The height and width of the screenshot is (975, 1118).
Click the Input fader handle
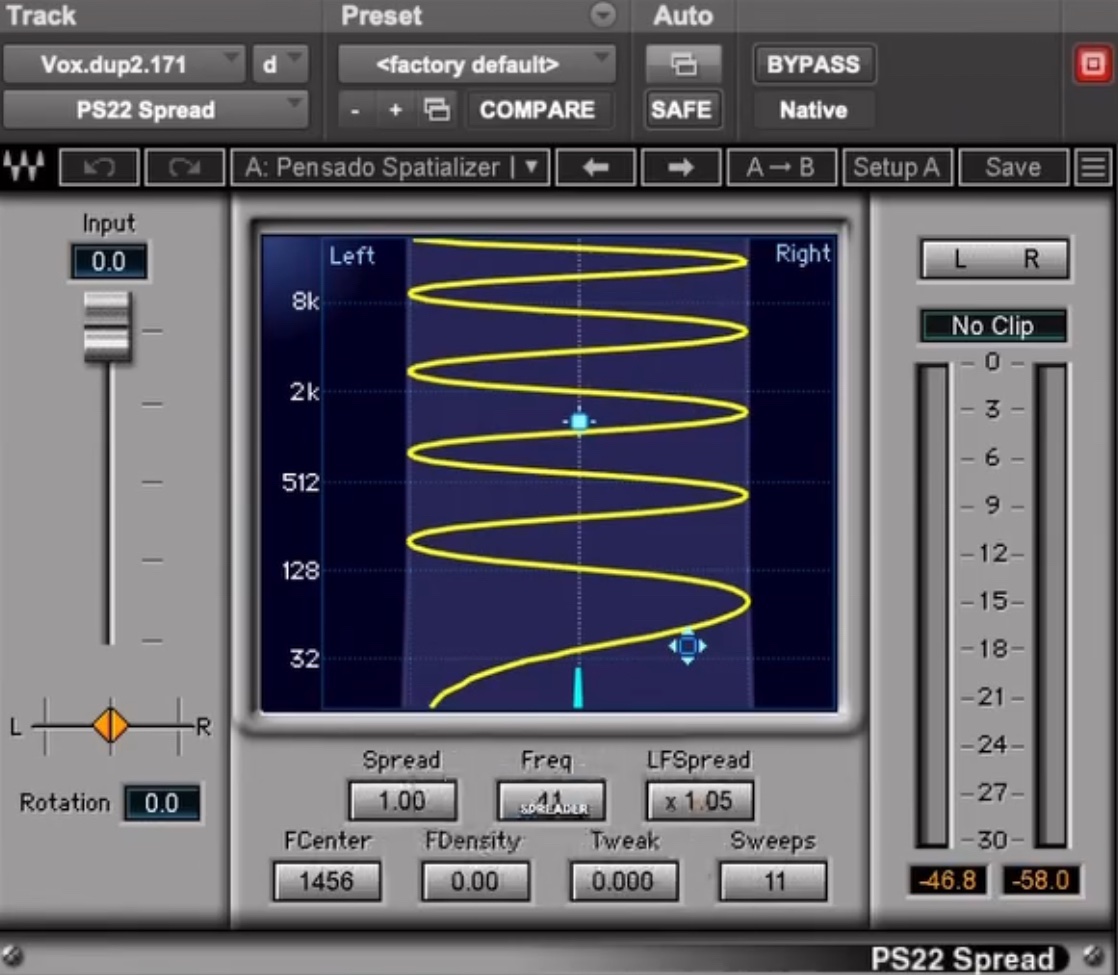tap(108, 327)
